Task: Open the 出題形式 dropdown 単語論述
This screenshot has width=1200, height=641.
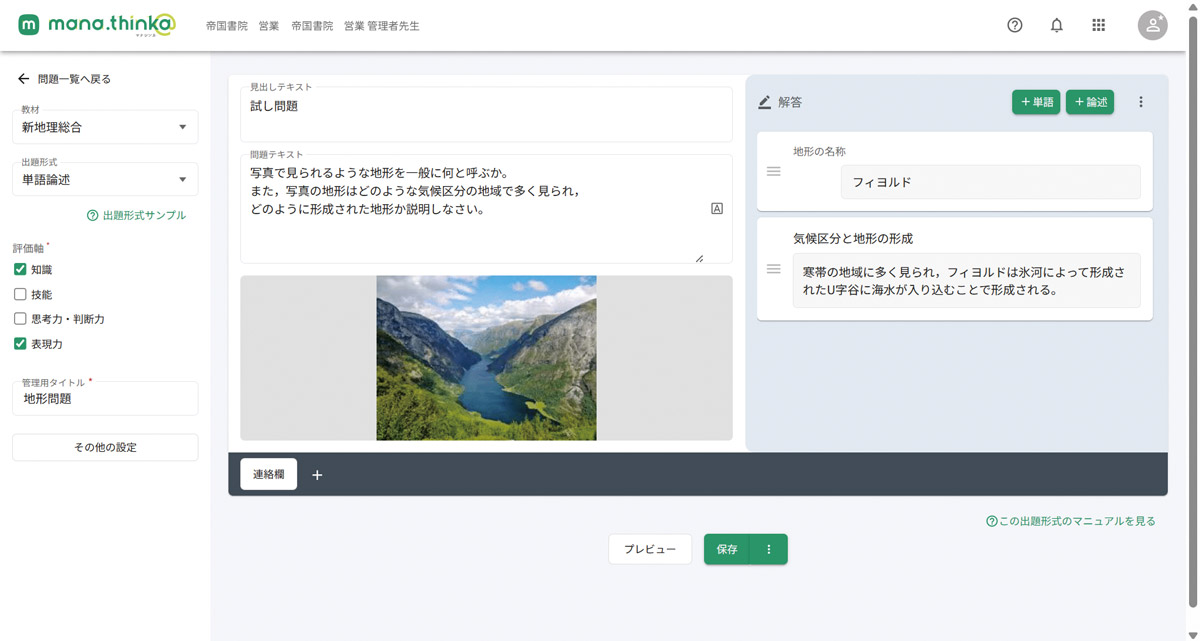Action: click(x=105, y=179)
